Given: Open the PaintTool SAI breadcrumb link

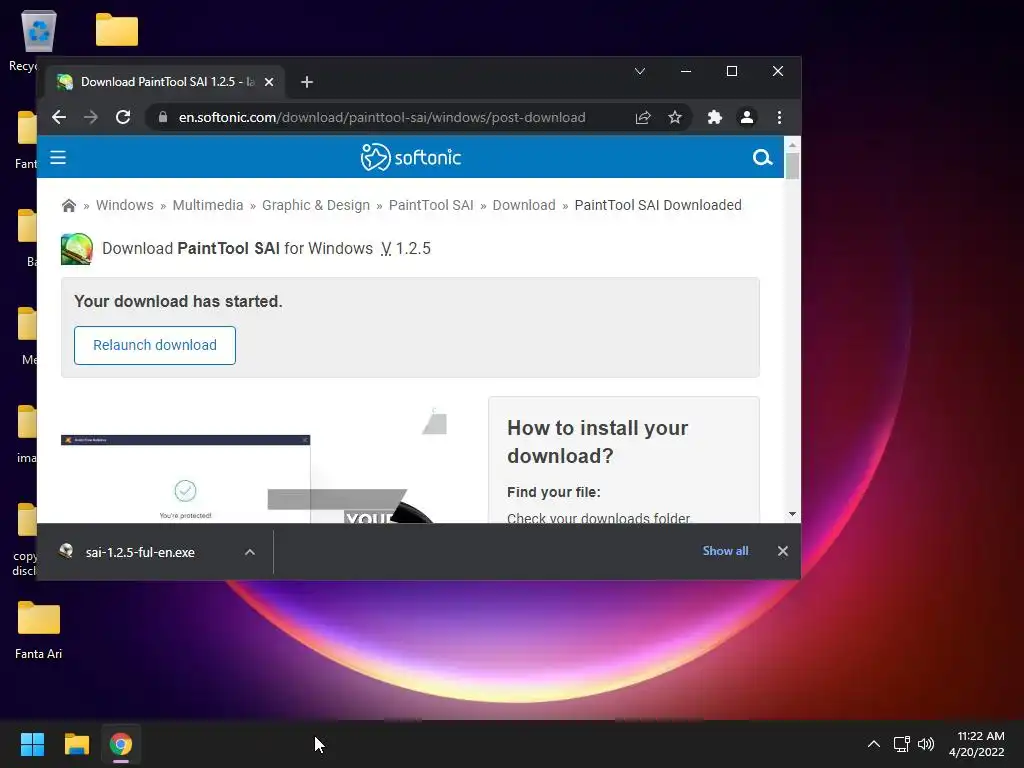Looking at the screenshot, I should (431, 205).
